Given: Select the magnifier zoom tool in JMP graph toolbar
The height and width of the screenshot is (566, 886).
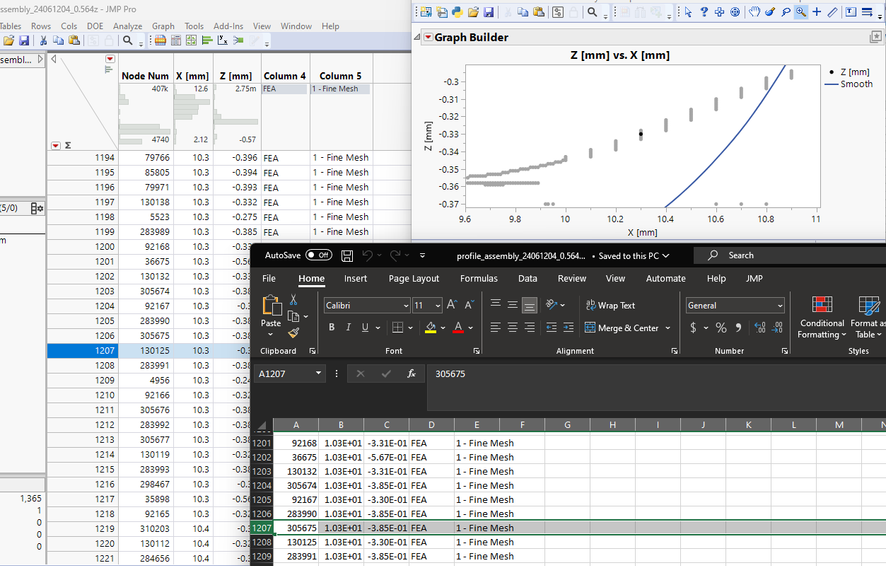Looking at the screenshot, I should pyautogui.click(x=801, y=12).
